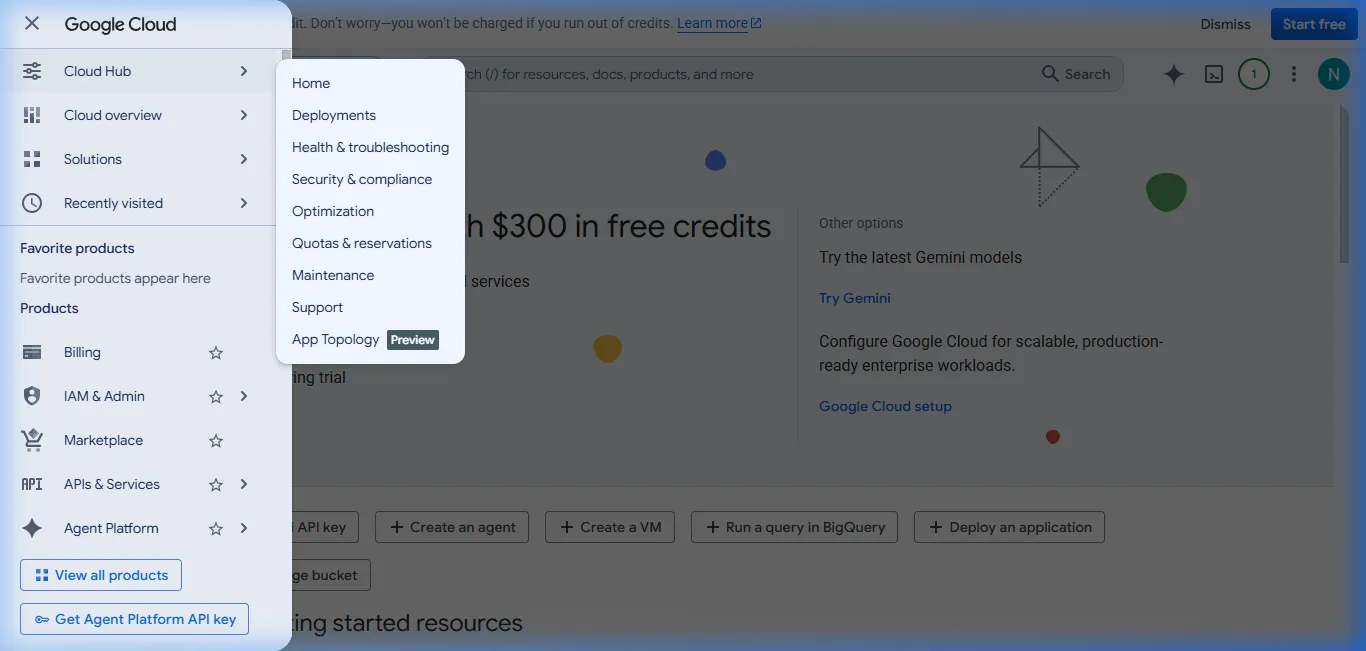Viewport: 1366px width, 651px height.
Task: Open account avatar labeled N
Action: click(1334, 74)
